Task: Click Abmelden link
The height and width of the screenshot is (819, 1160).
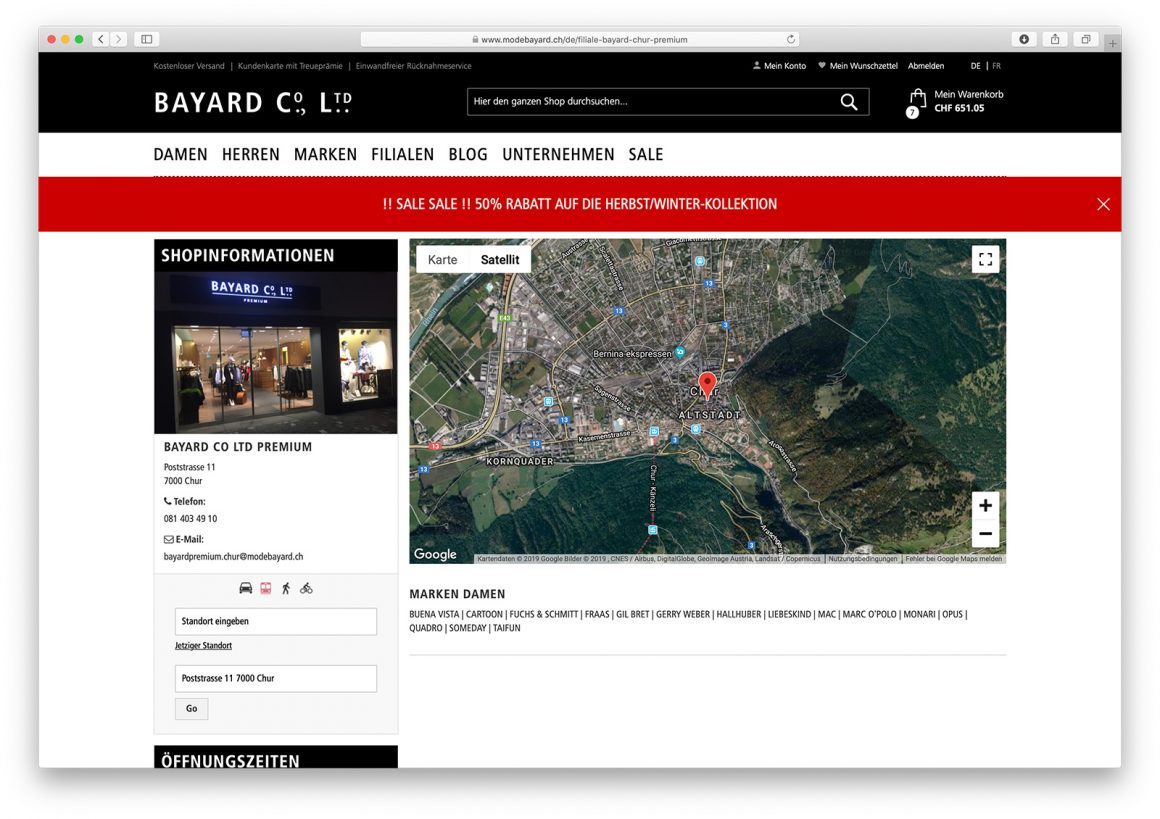Action: (926, 66)
